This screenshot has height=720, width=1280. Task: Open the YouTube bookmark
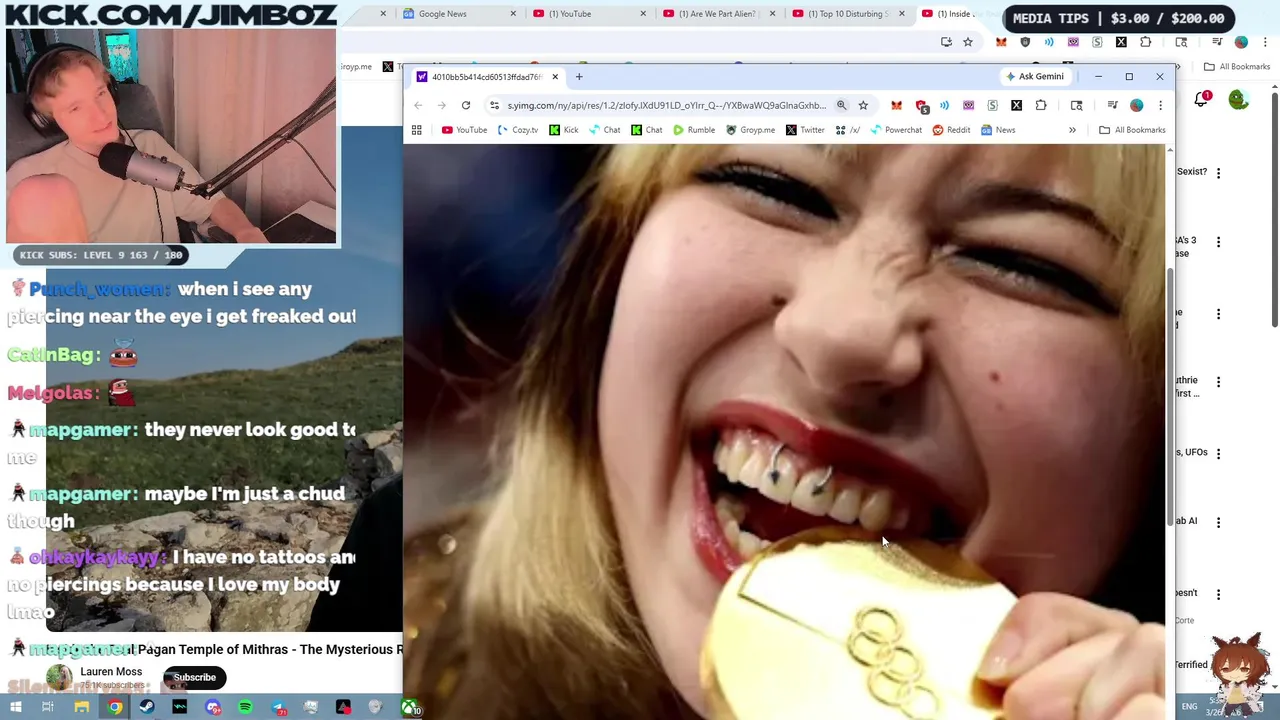pyautogui.click(x=464, y=130)
